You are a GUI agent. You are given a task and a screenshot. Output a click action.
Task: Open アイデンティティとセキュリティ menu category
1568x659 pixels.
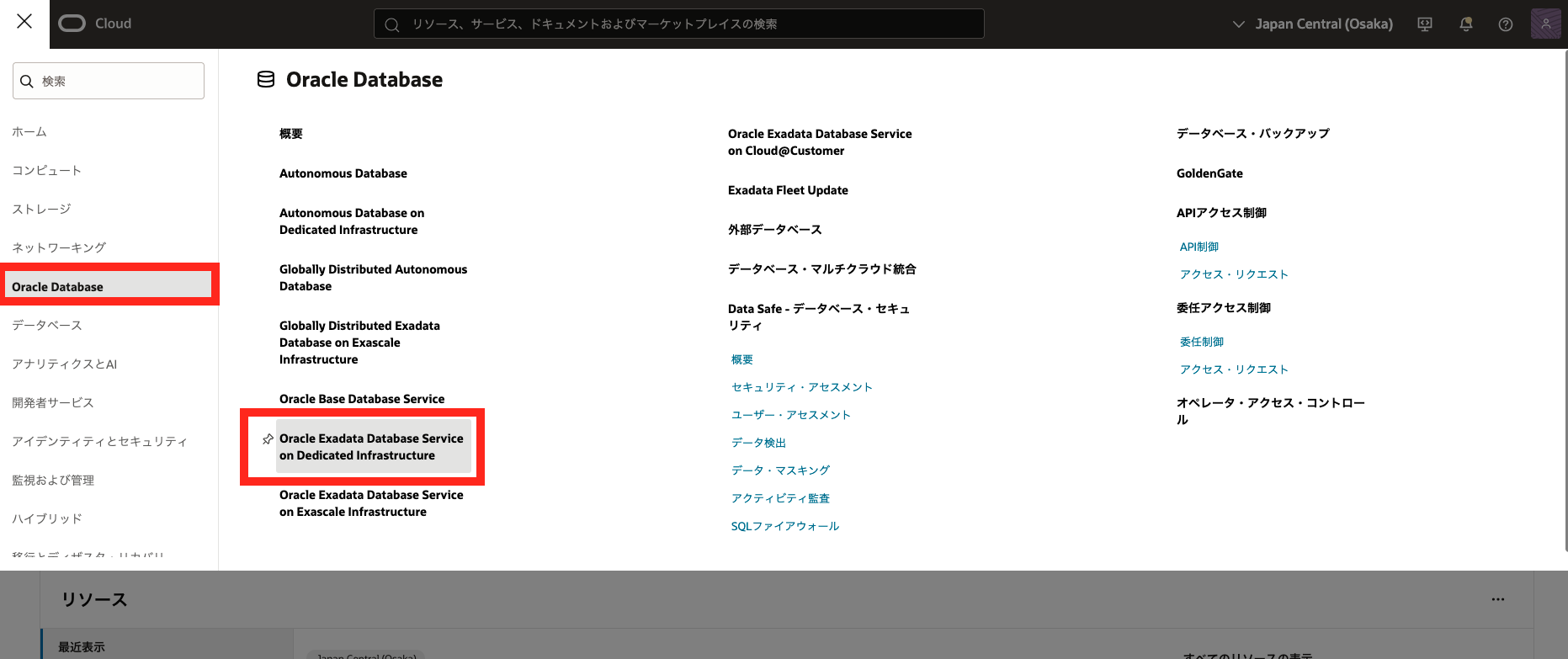[x=99, y=441]
